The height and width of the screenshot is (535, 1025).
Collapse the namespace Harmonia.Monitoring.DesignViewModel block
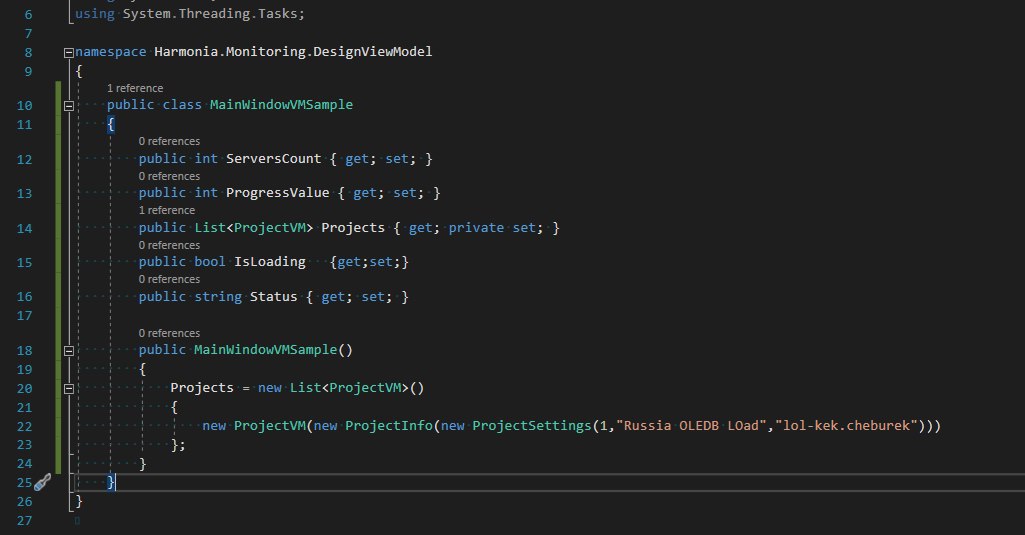(69, 53)
